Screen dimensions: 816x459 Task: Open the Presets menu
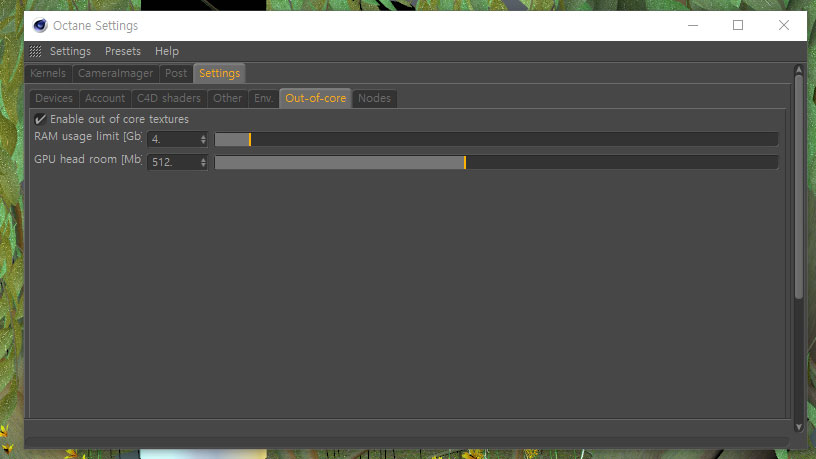point(123,51)
